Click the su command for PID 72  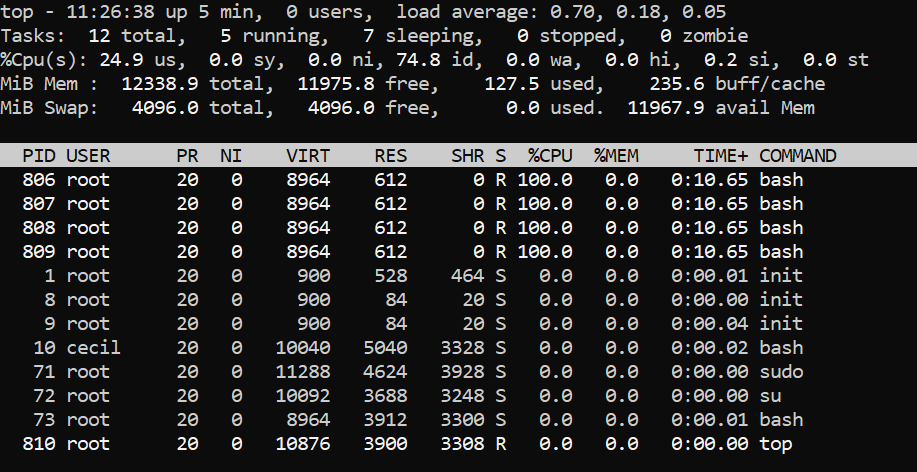coord(770,395)
